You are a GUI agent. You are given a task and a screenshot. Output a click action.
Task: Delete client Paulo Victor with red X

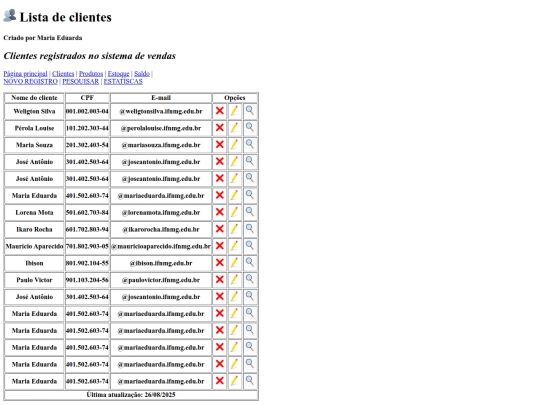(220, 280)
